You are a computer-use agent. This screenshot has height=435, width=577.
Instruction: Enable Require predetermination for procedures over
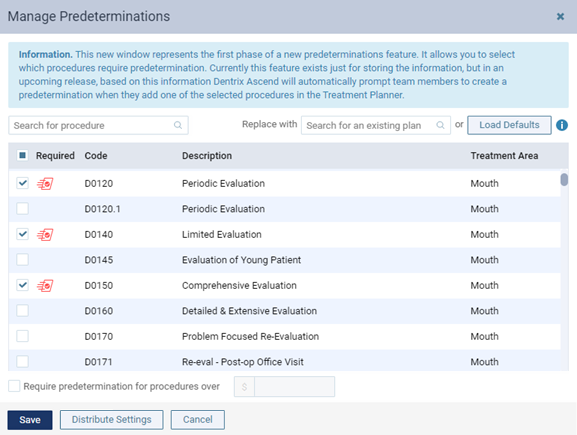pos(14,386)
